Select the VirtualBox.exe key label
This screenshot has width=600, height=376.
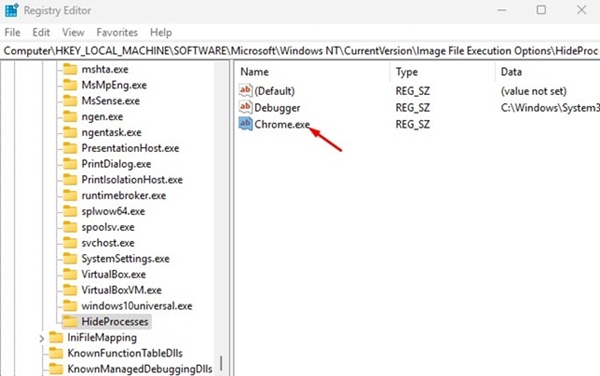[x=114, y=274]
